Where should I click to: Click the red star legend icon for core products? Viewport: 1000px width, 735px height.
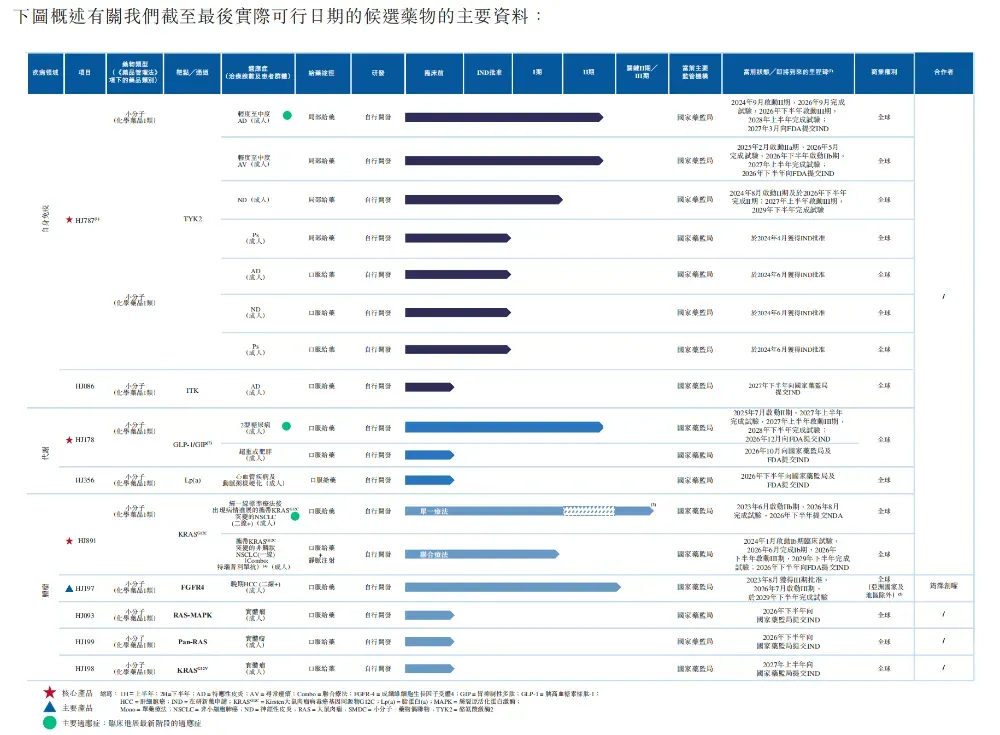50,692
